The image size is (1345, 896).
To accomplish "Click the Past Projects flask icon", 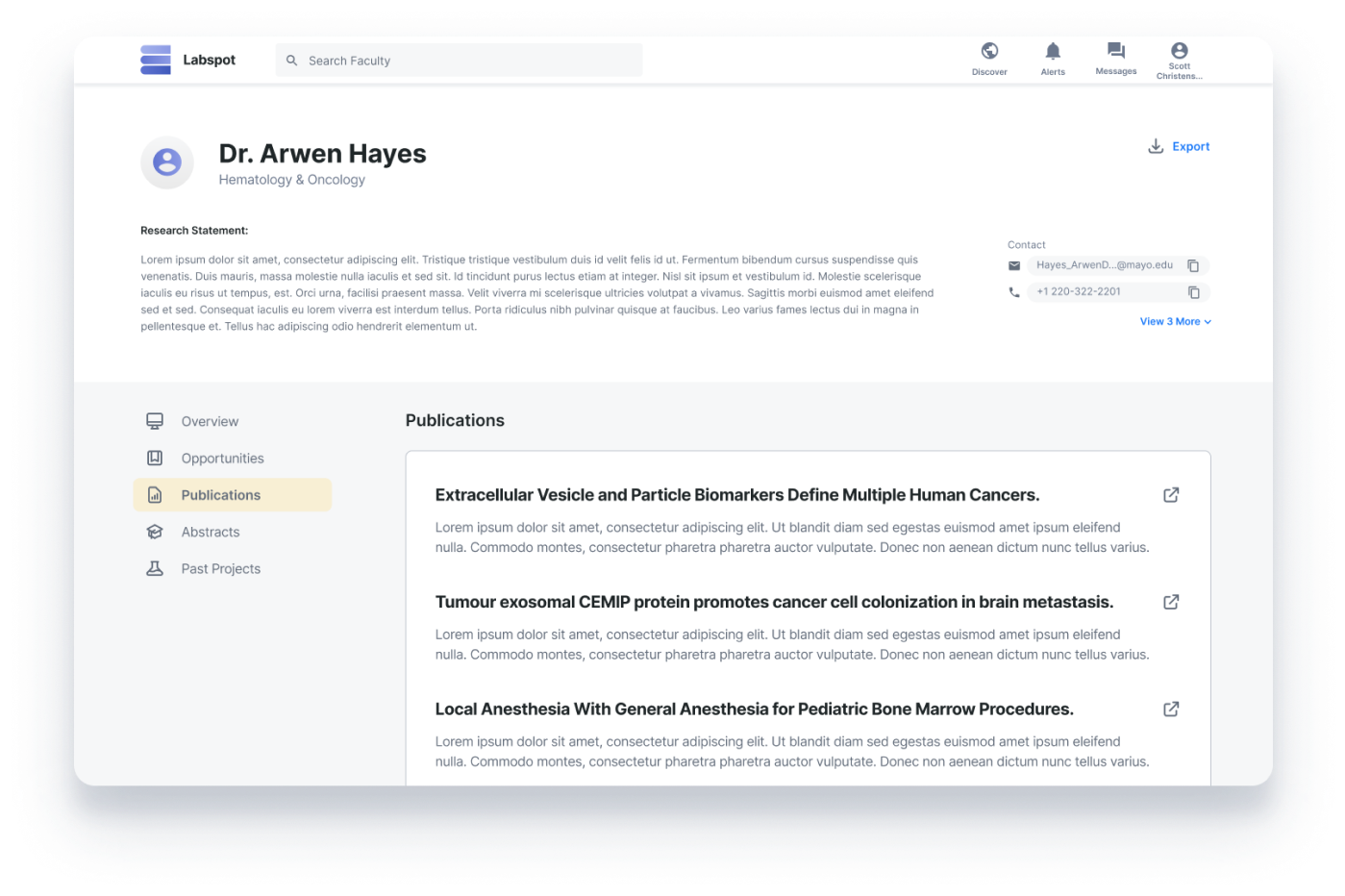I will 155,568.
